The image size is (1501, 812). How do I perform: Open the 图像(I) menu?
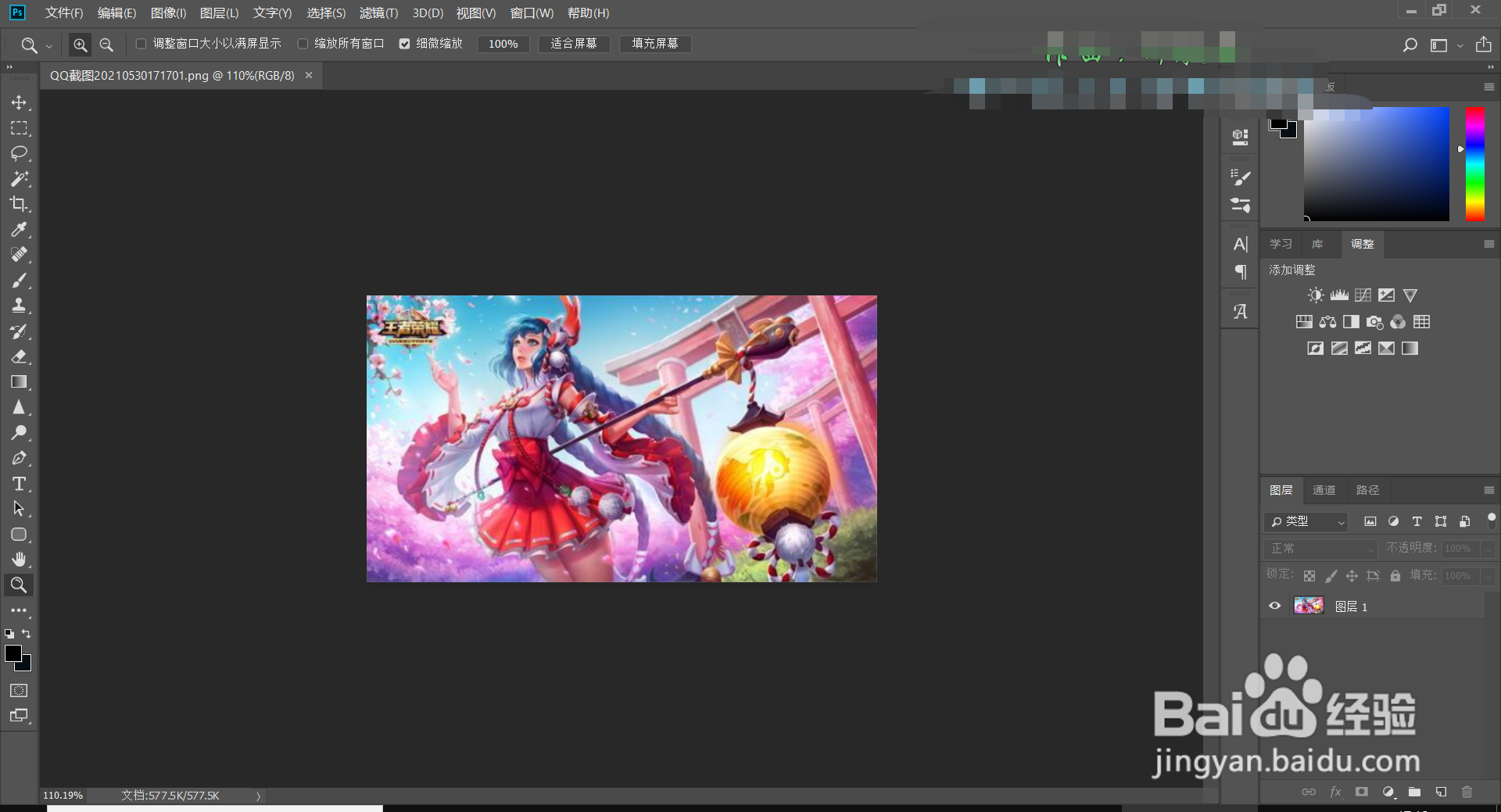[x=168, y=13]
